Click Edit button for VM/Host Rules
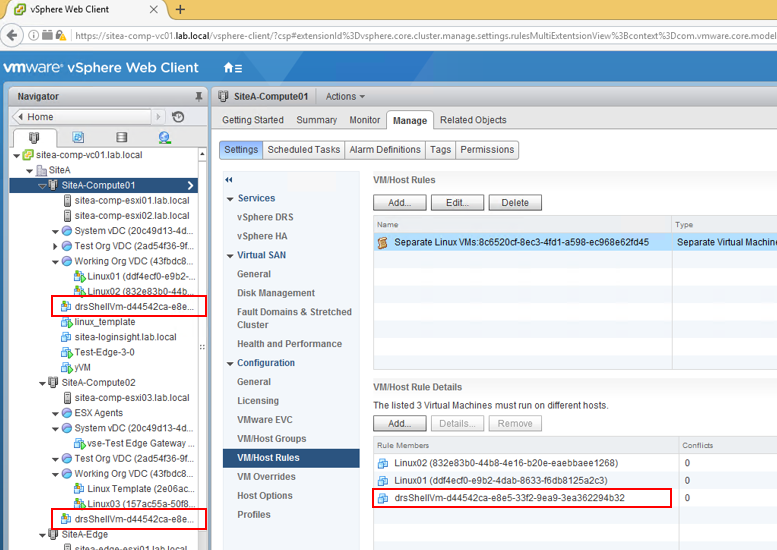Viewport: 777px width, 550px height. (x=457, y=202)
